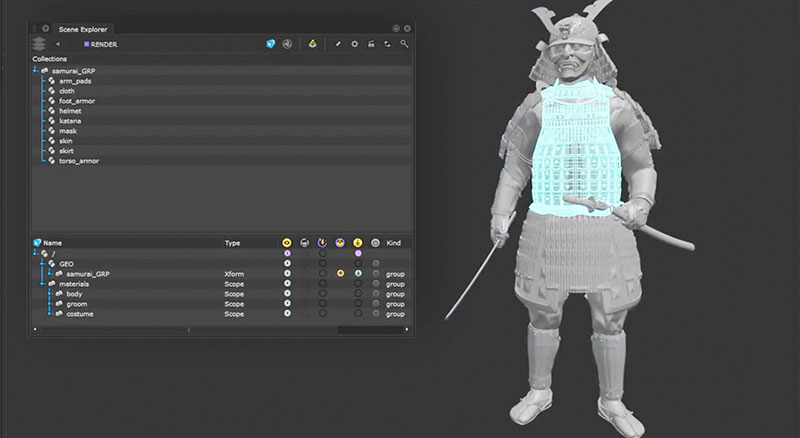Click the Type column header
This screenshot has height=438, width=800.
(232, 243)
